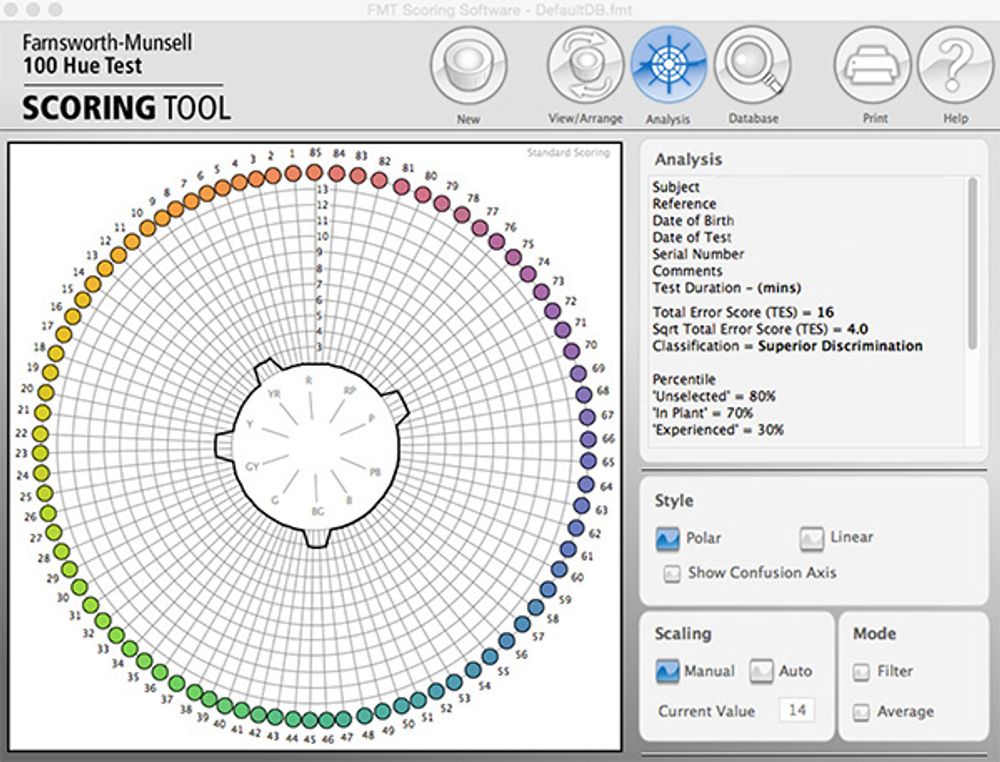
Task: Toggle the Filter mode checkbox
Action: coord(861,672)
